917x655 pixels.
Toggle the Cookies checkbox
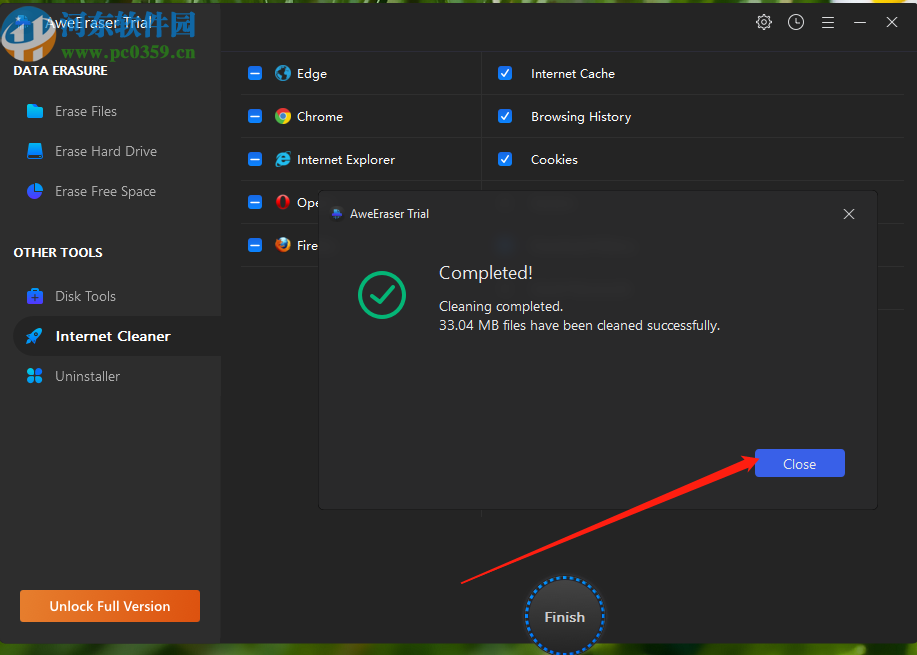(x=505, y=160)
